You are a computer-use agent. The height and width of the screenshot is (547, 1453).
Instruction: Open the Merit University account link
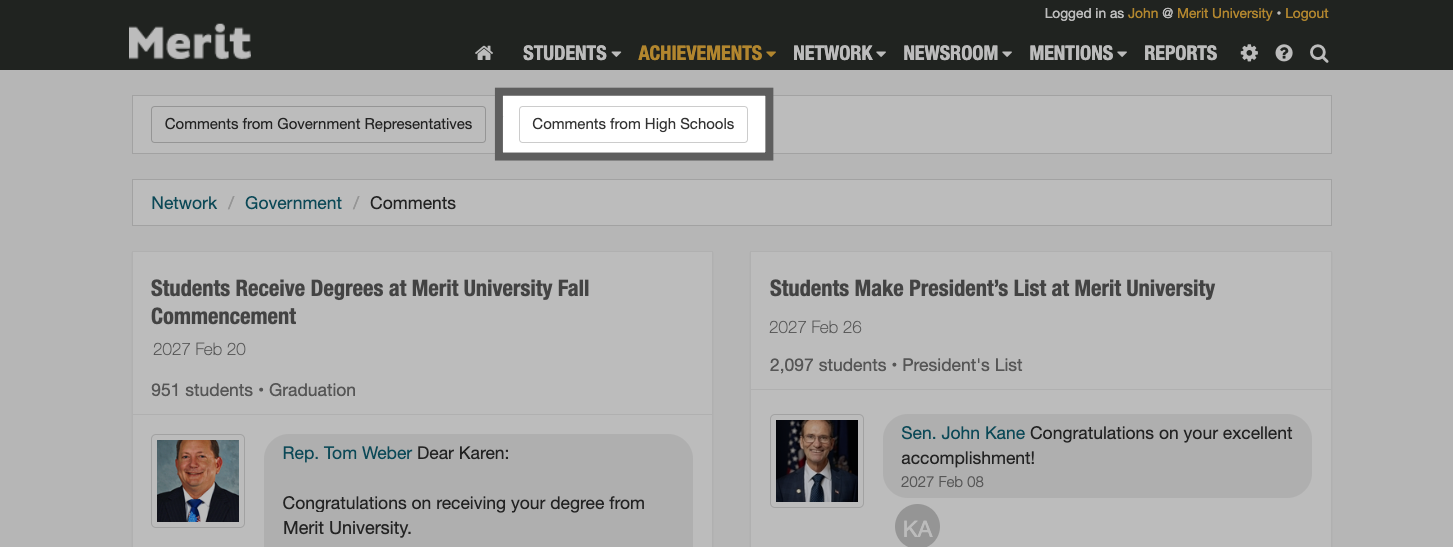coord(1225,13)
